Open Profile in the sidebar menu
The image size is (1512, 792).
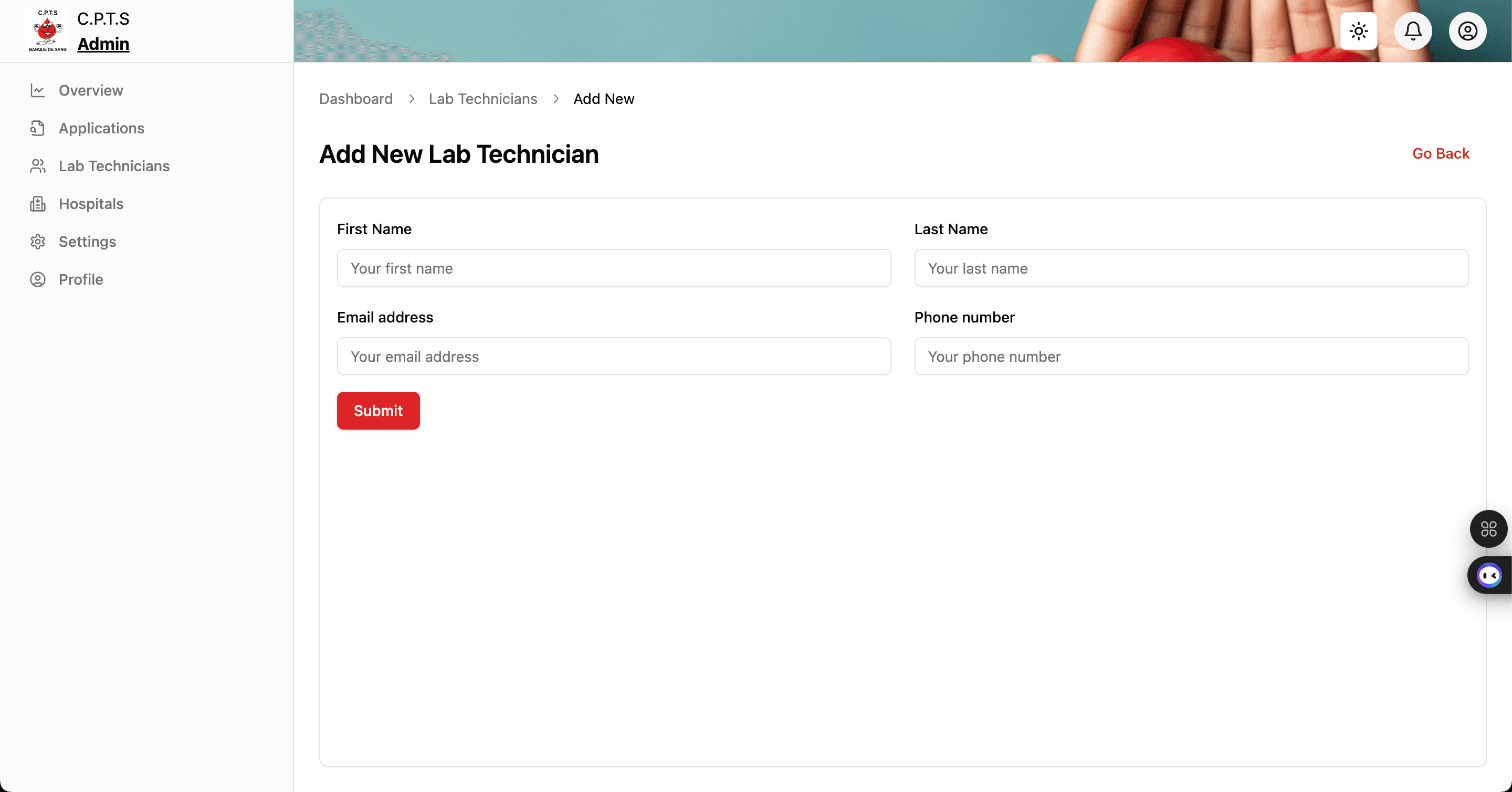pos(80,279)
